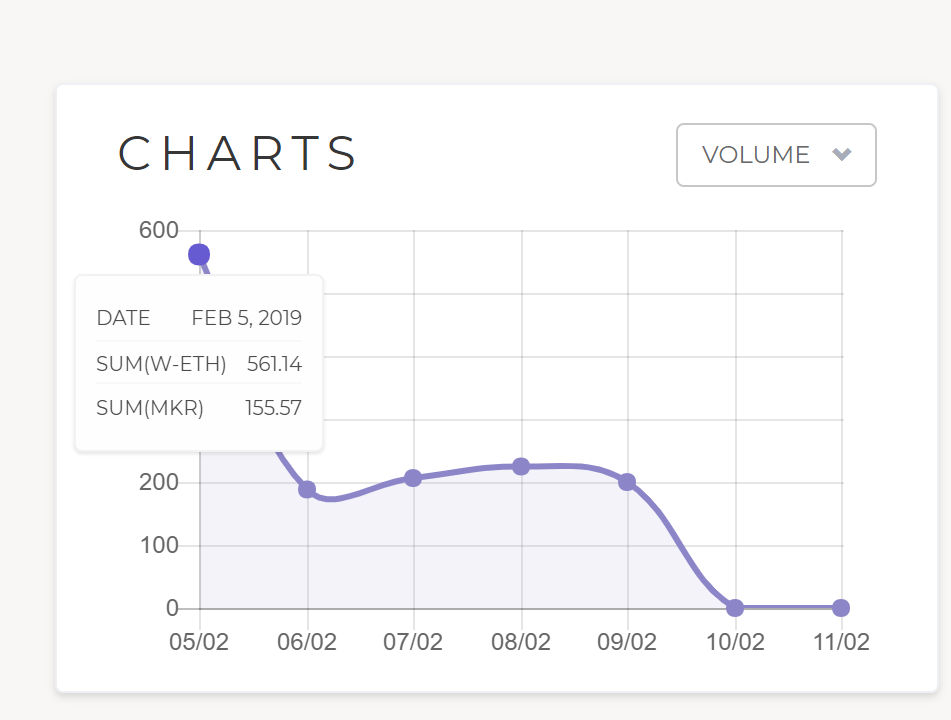The height and width of the screenshot is (720, 951).
Task: Select the last data point at 11/02
Action: click(841, 608)
